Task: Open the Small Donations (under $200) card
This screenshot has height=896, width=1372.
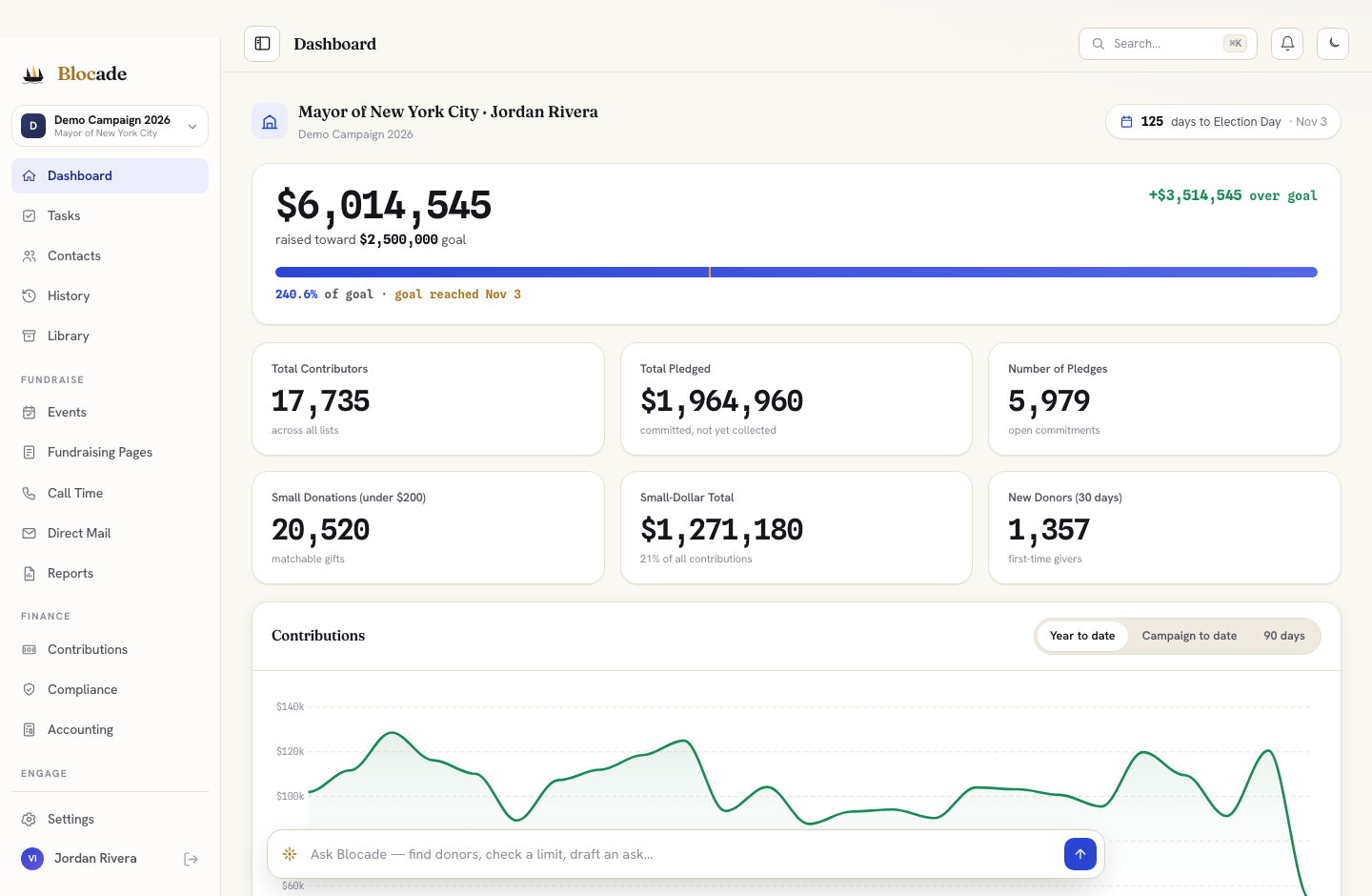Action: (x=428, y=528)
